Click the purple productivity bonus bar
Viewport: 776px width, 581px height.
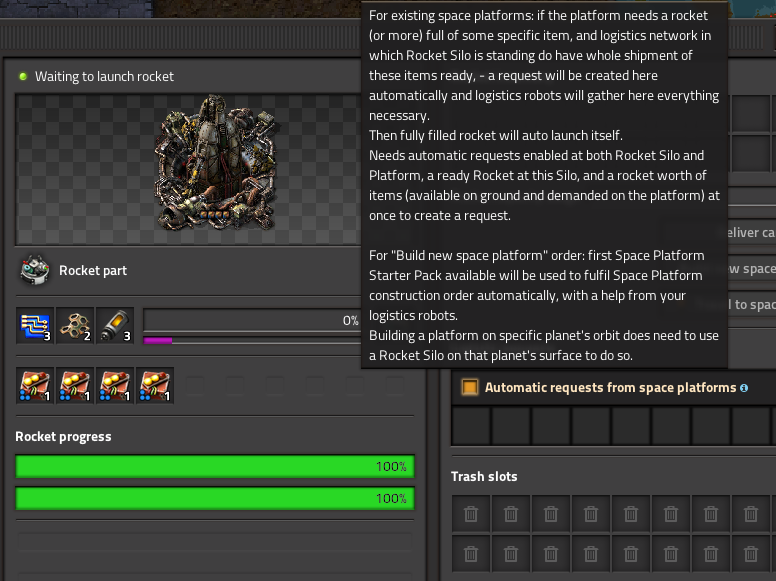point(252,340)
